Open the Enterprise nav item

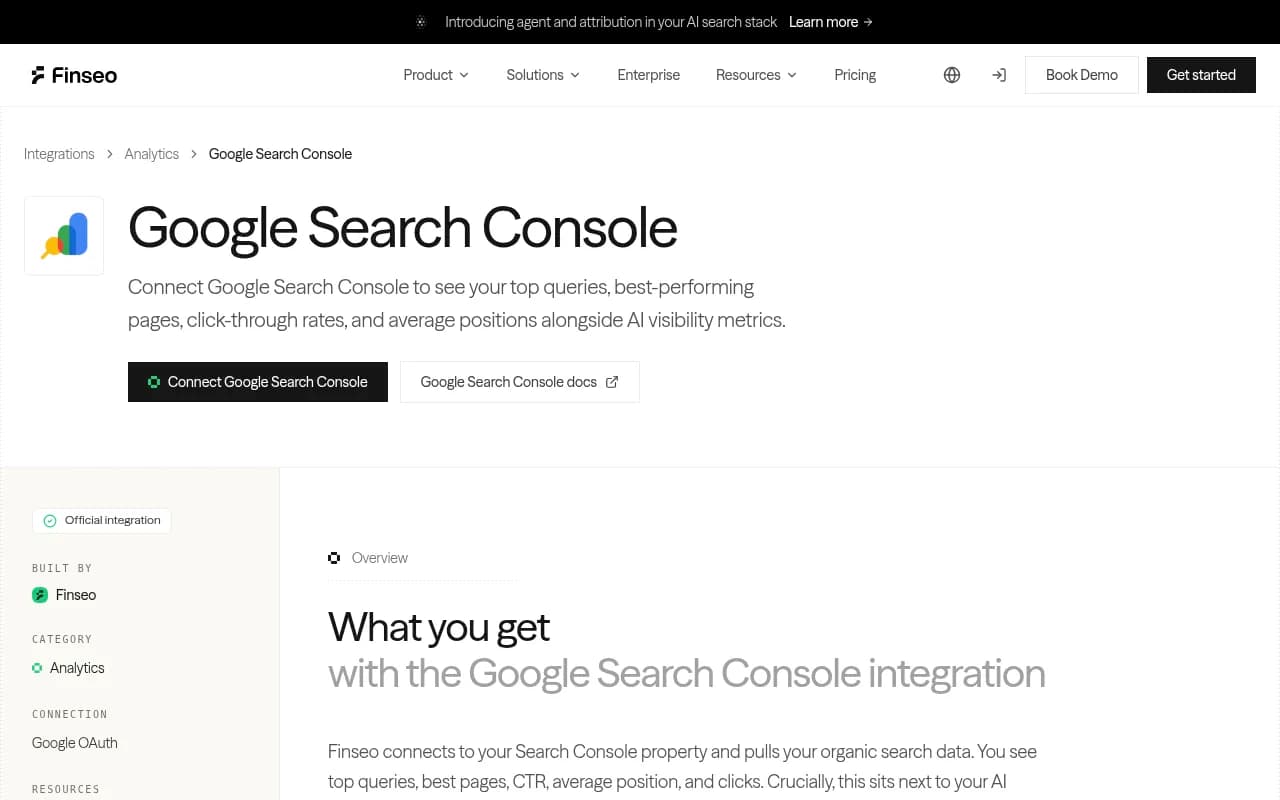pos(649,75)
